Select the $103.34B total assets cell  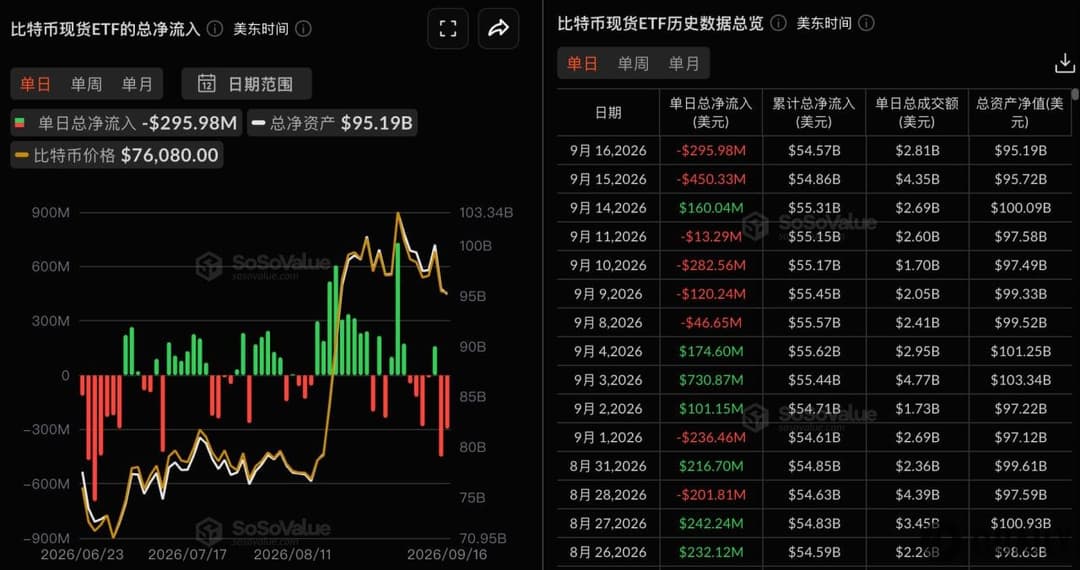pyautogui.click(x=1020, y=380)
